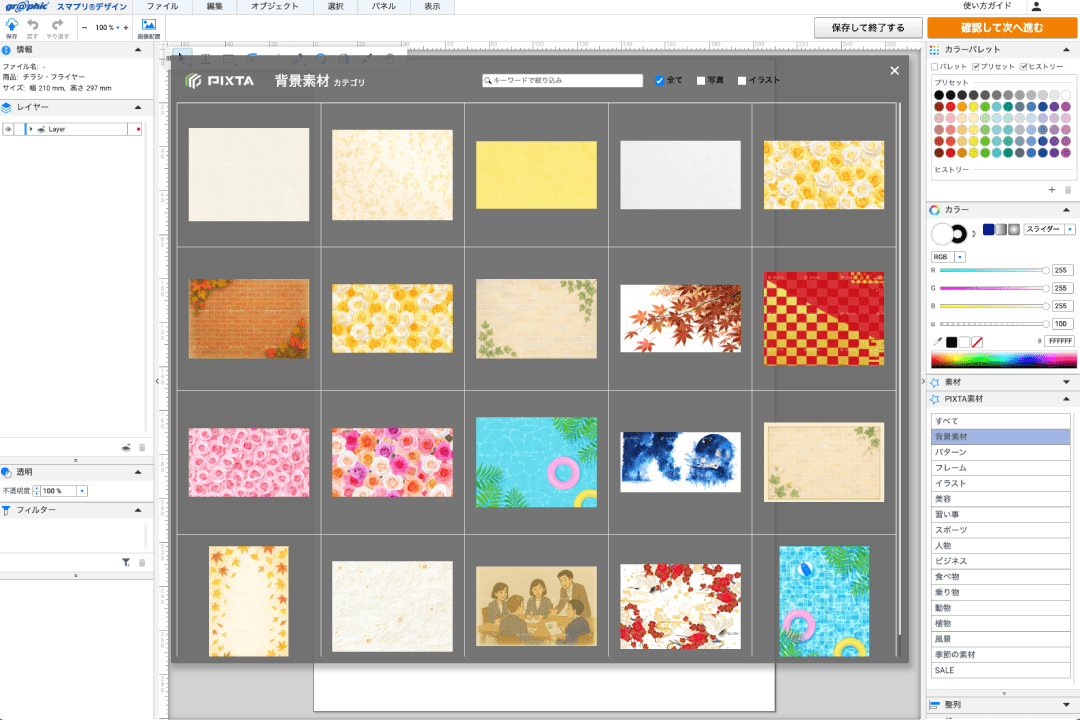This screenshot has width=1080, height=720.
Task: Click the 保存 save cloud icon
Action: [11, 24]
